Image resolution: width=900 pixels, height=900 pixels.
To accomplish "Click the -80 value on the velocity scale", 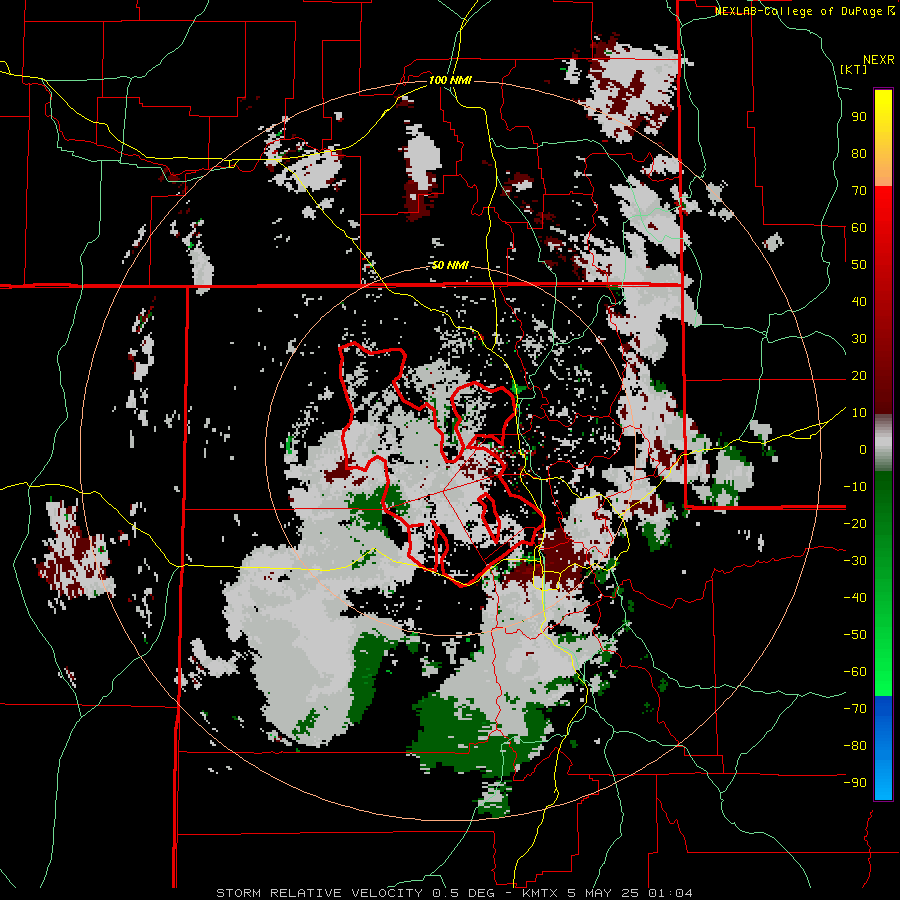I will (855, 746).
